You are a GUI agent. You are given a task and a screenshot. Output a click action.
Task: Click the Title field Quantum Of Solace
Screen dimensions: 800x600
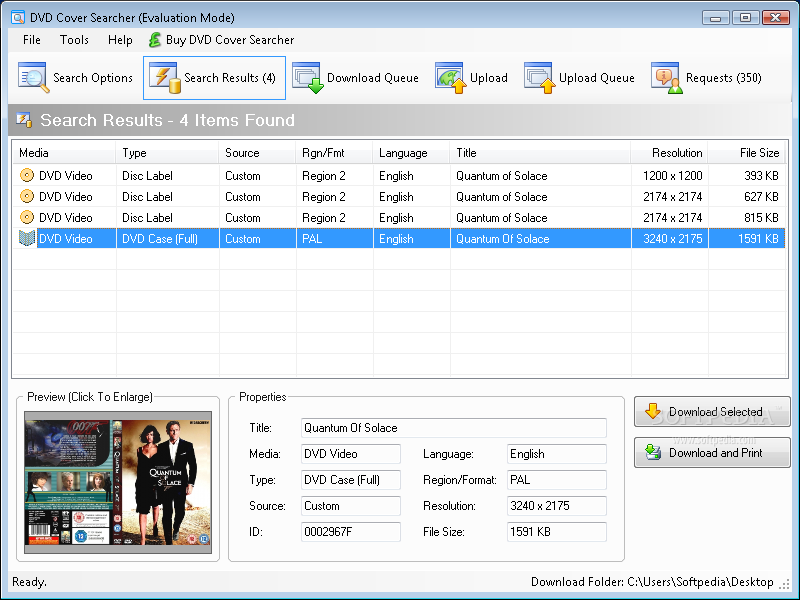point(454,428)
